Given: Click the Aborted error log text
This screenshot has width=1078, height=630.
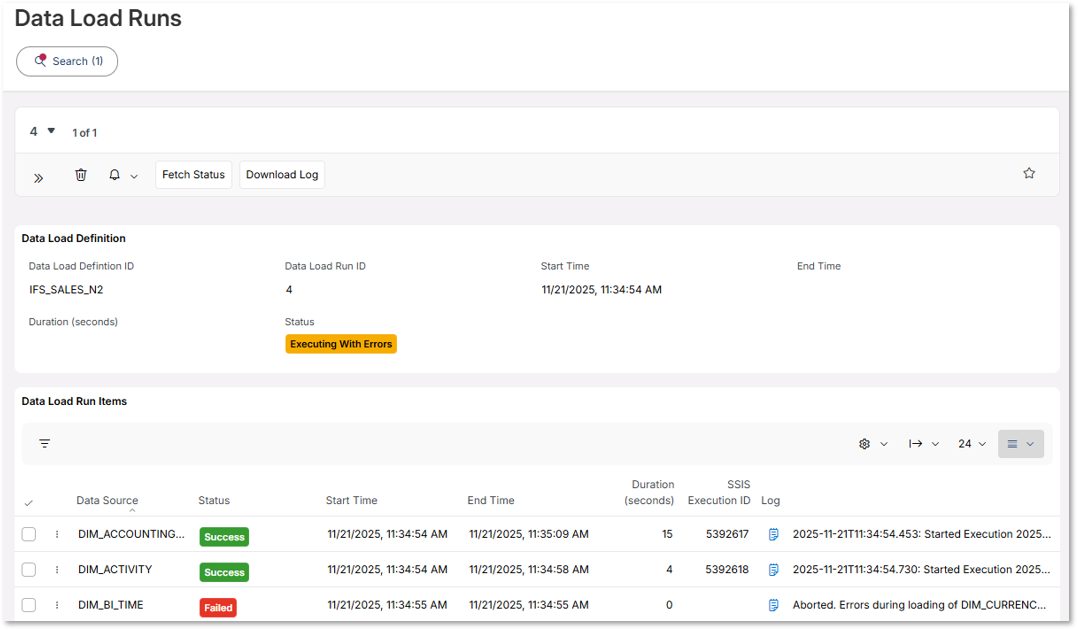Looking at the screenshot, I should coord(919,605).
